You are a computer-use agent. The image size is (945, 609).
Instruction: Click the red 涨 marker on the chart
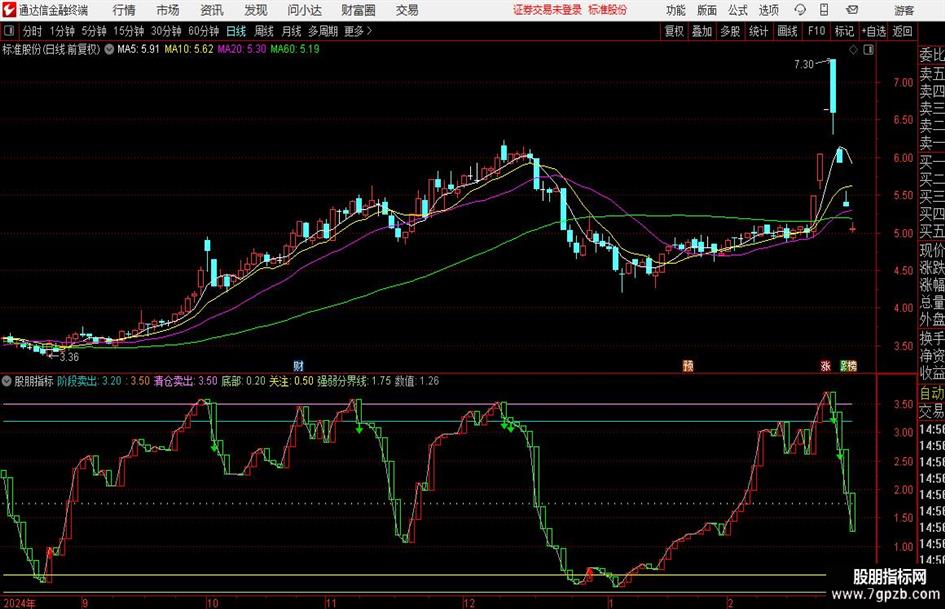coord(825,365)
